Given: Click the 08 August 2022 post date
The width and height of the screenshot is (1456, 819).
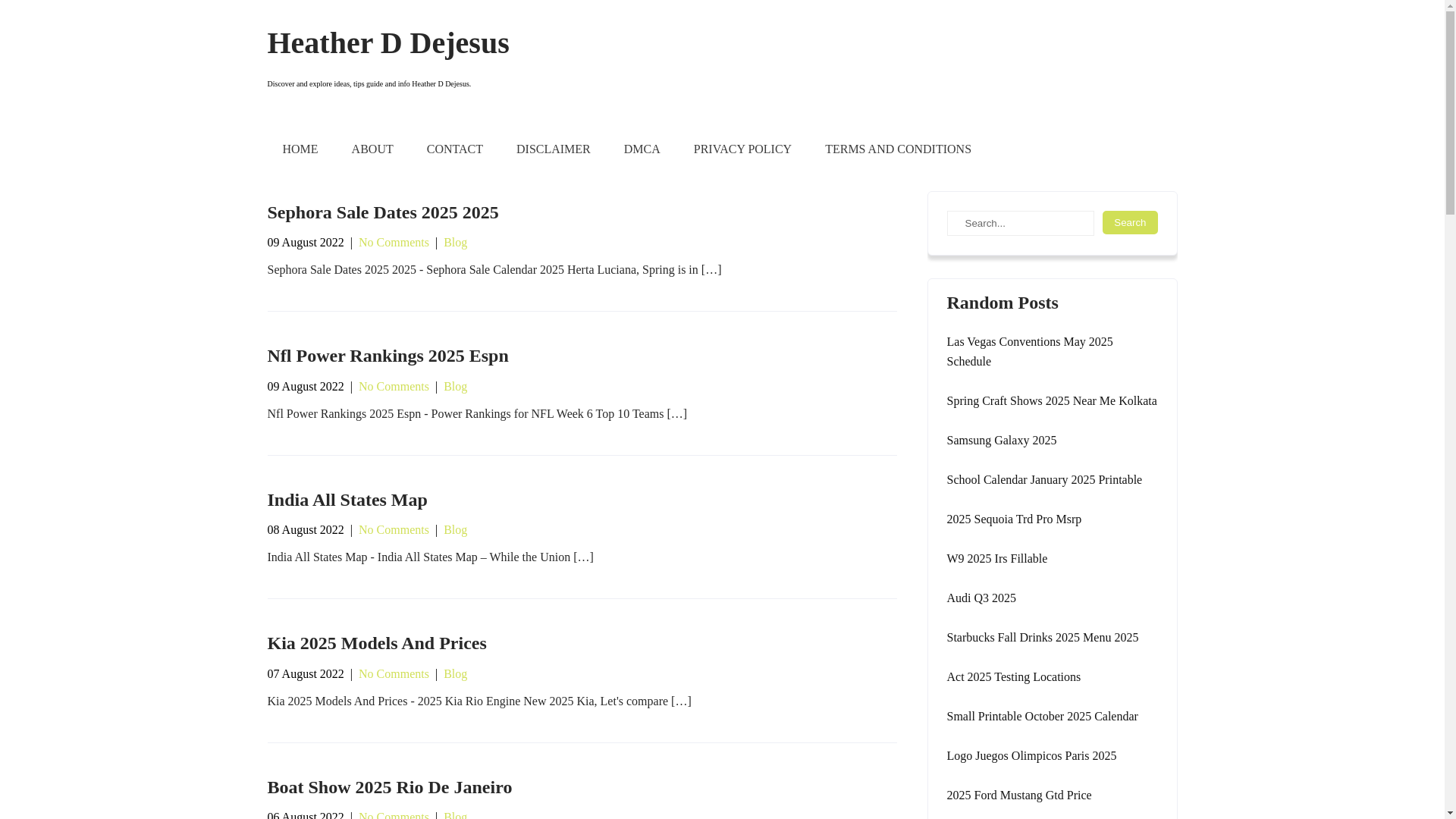Looking at the screenshot, I should [x=305, y=530].
